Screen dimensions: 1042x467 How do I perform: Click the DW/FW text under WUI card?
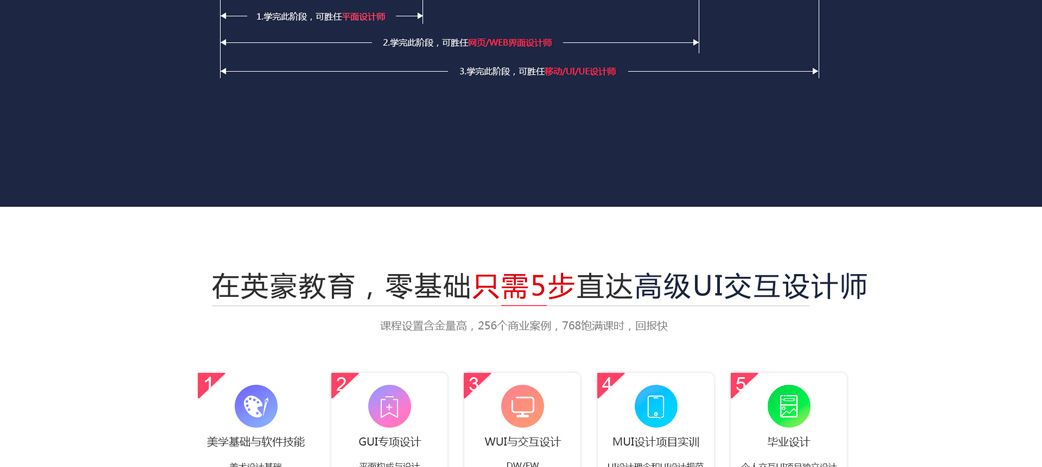point(522,464)
